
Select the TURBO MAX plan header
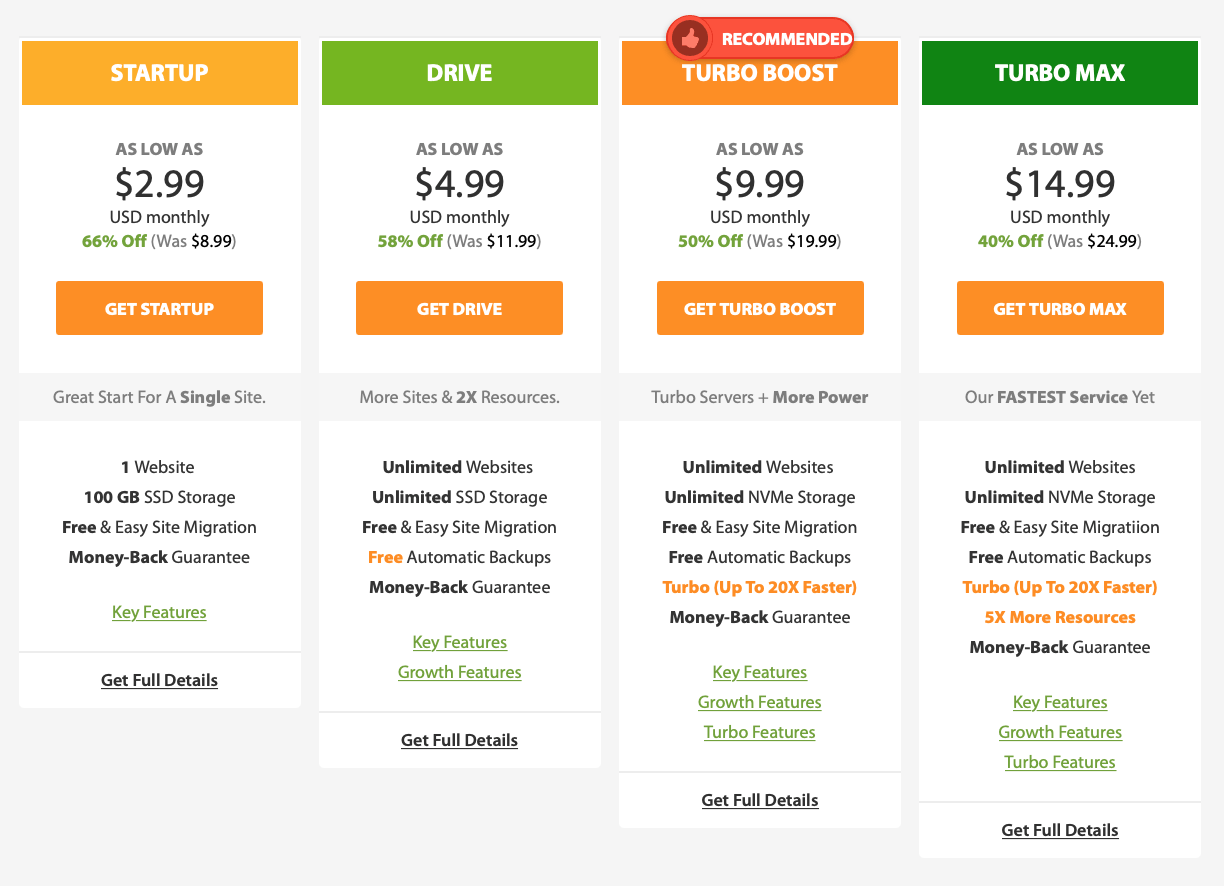[x=1060, y=73]
